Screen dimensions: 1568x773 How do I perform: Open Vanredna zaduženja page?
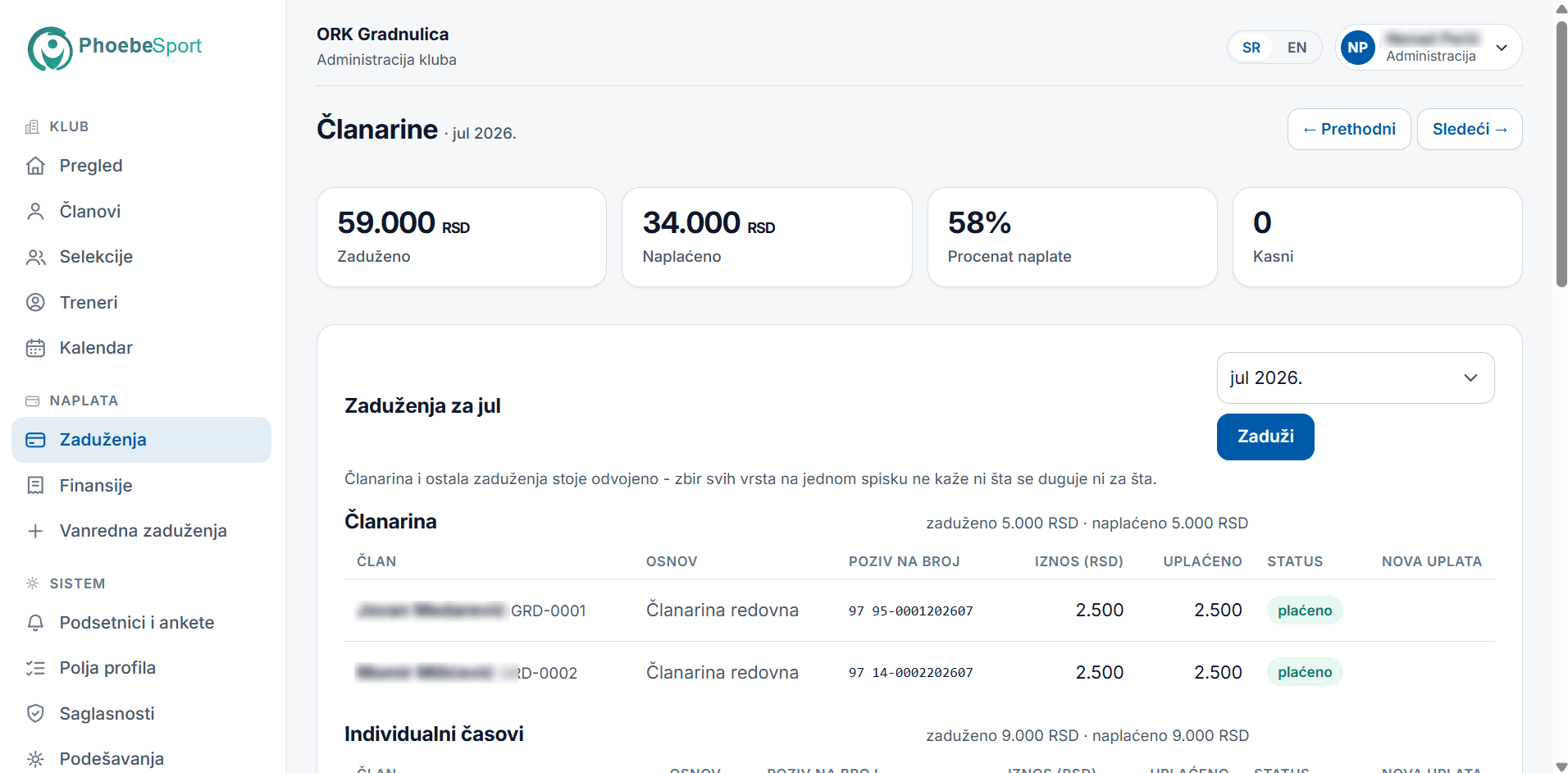pyautogui.click(x=141, y=531)
